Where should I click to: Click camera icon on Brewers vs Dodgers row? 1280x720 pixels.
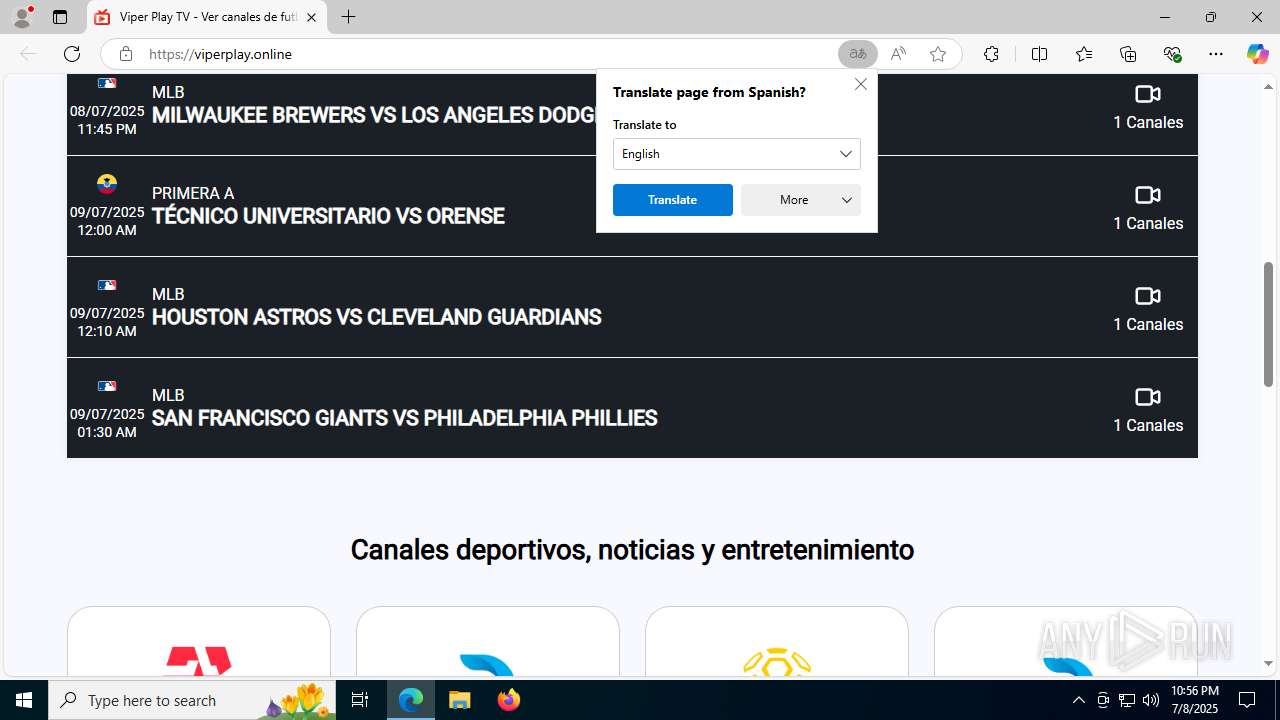pyautogui.click(x=1148, y=94)
